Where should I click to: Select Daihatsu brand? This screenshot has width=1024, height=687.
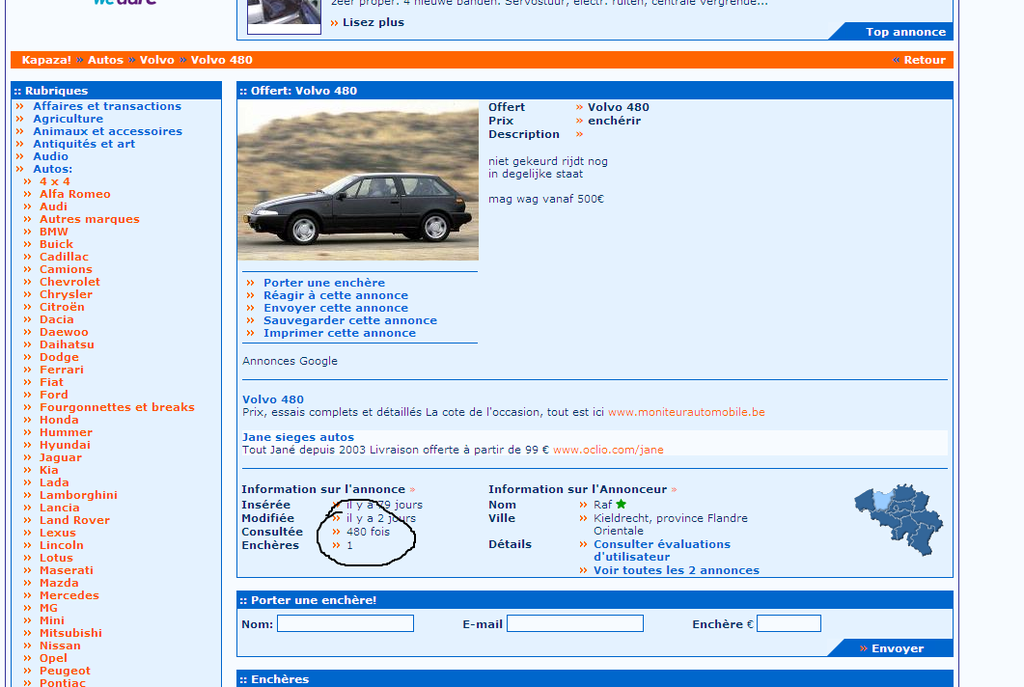67,345
